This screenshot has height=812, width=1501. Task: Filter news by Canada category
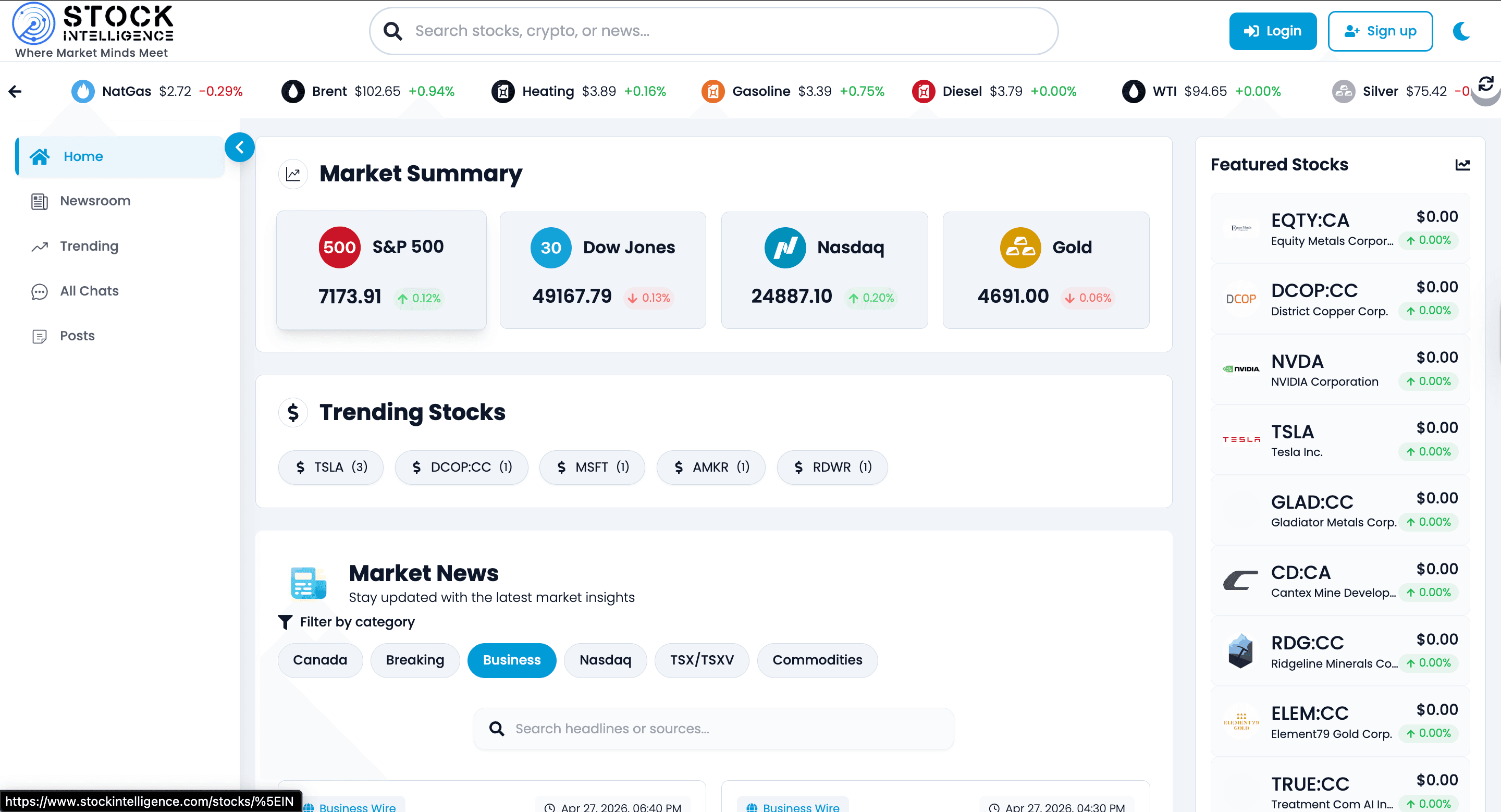(x=320, y=660)
